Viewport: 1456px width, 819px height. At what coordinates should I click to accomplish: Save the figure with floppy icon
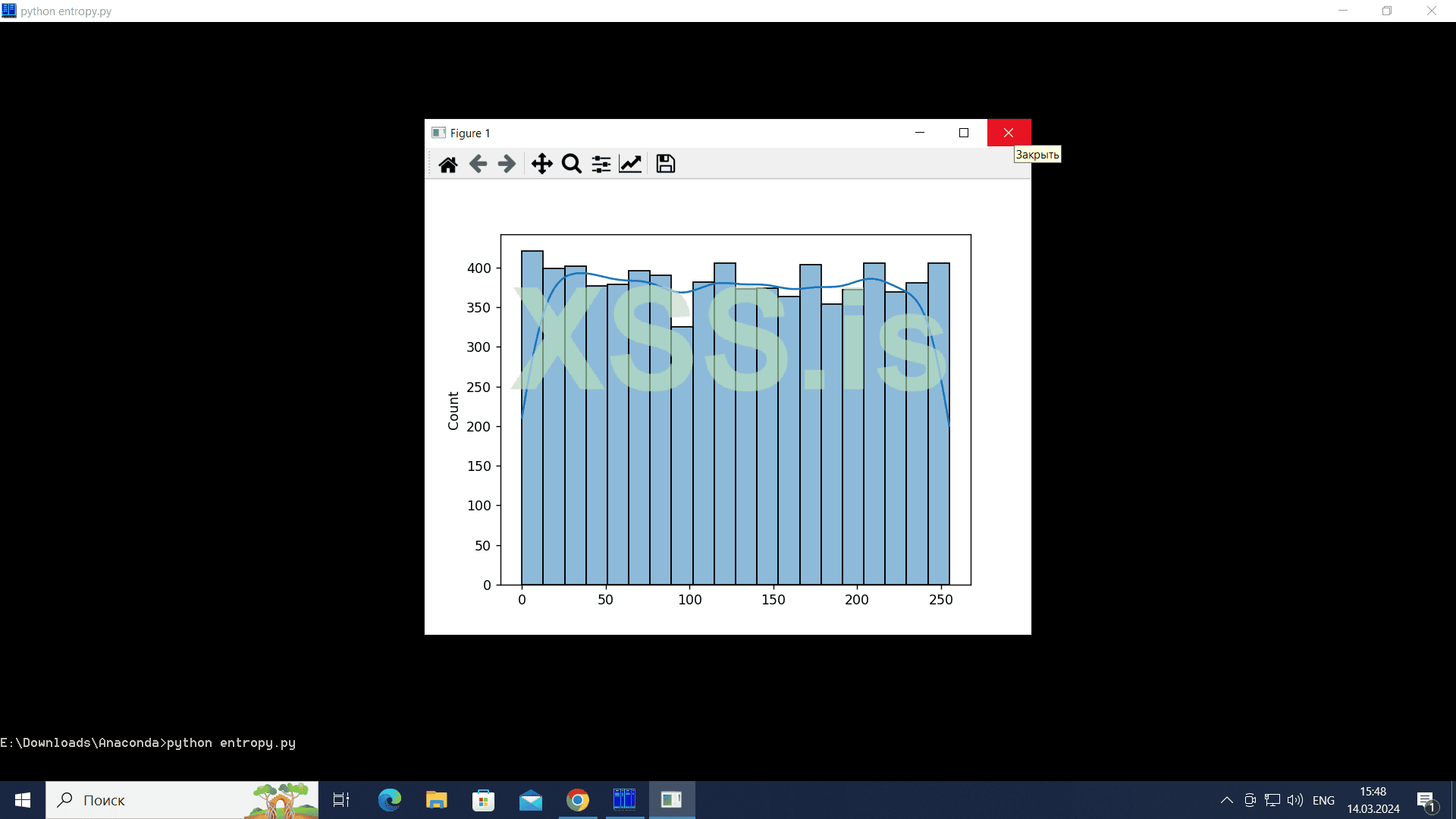coord(665,164)
